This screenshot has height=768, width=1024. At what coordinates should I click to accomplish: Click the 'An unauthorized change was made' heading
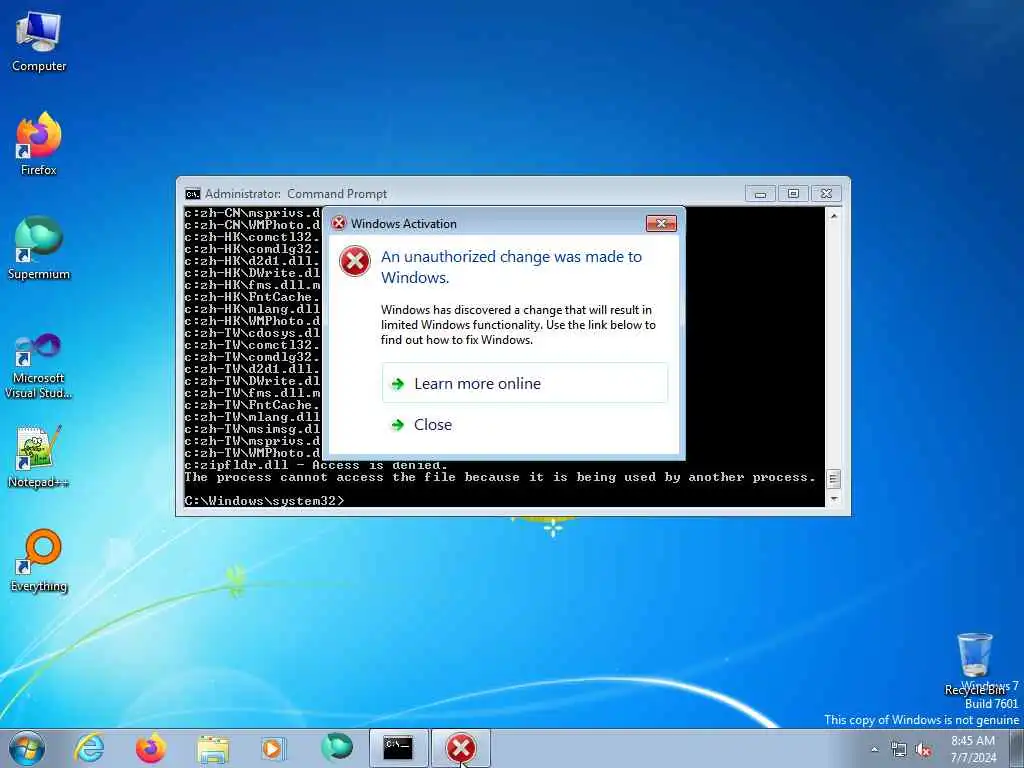[x=511, y=266]
